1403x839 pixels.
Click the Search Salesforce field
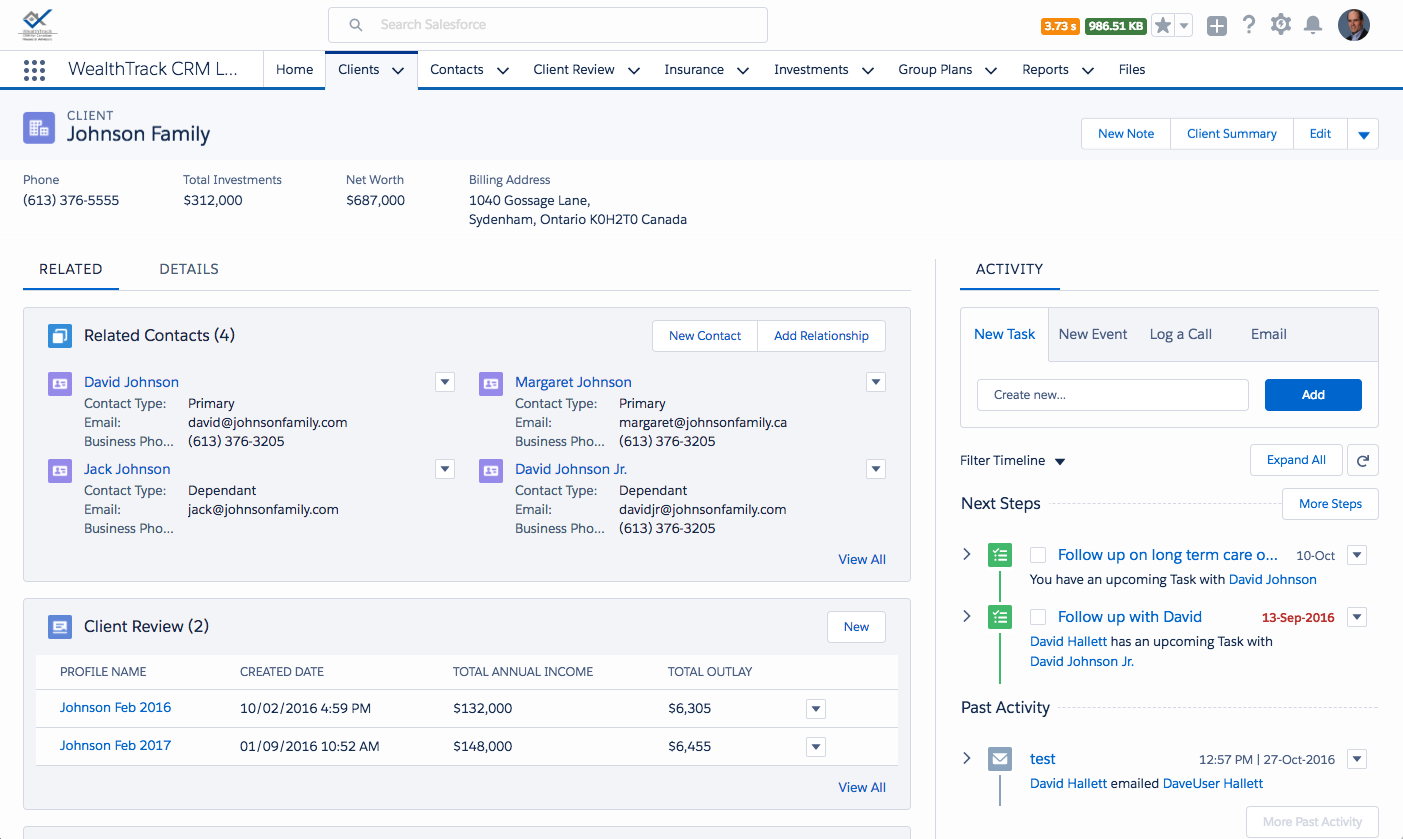click(x=547, y=24)
